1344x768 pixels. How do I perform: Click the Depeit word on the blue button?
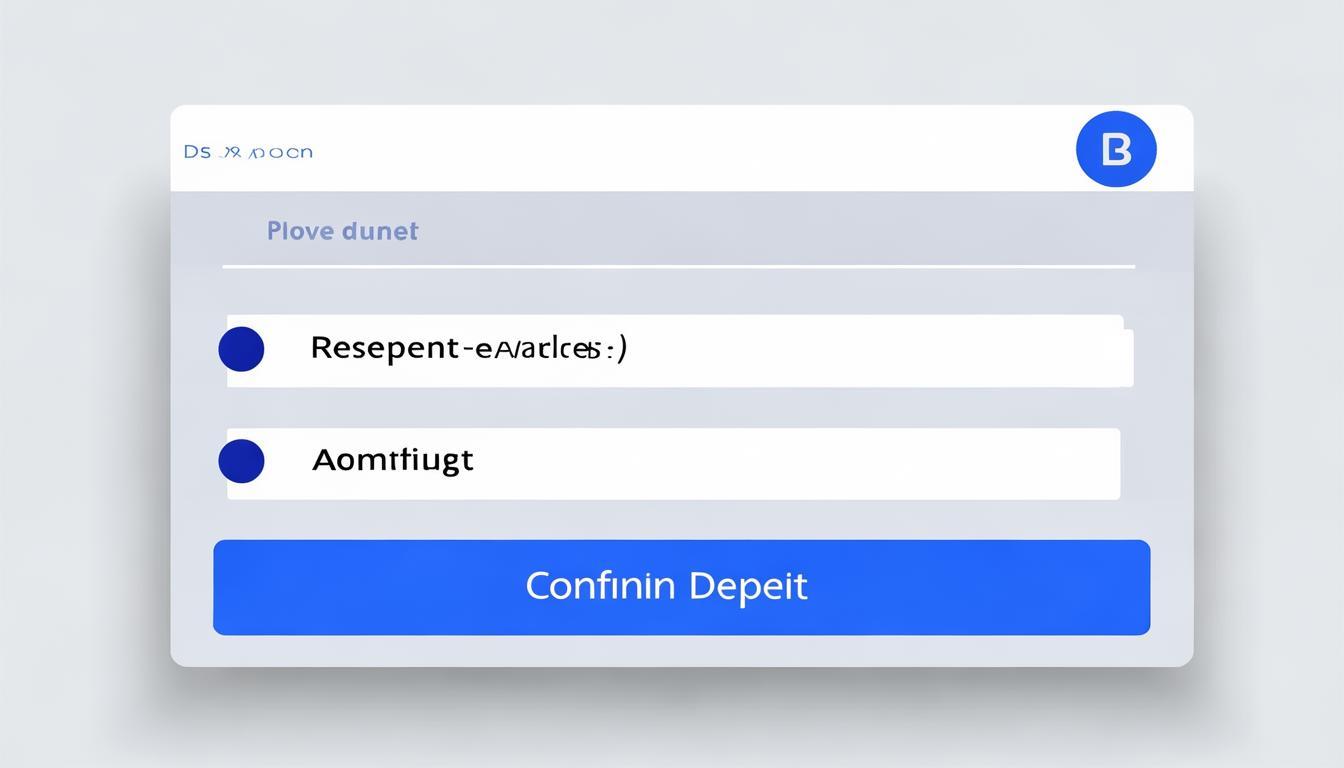tap(748, 587)
